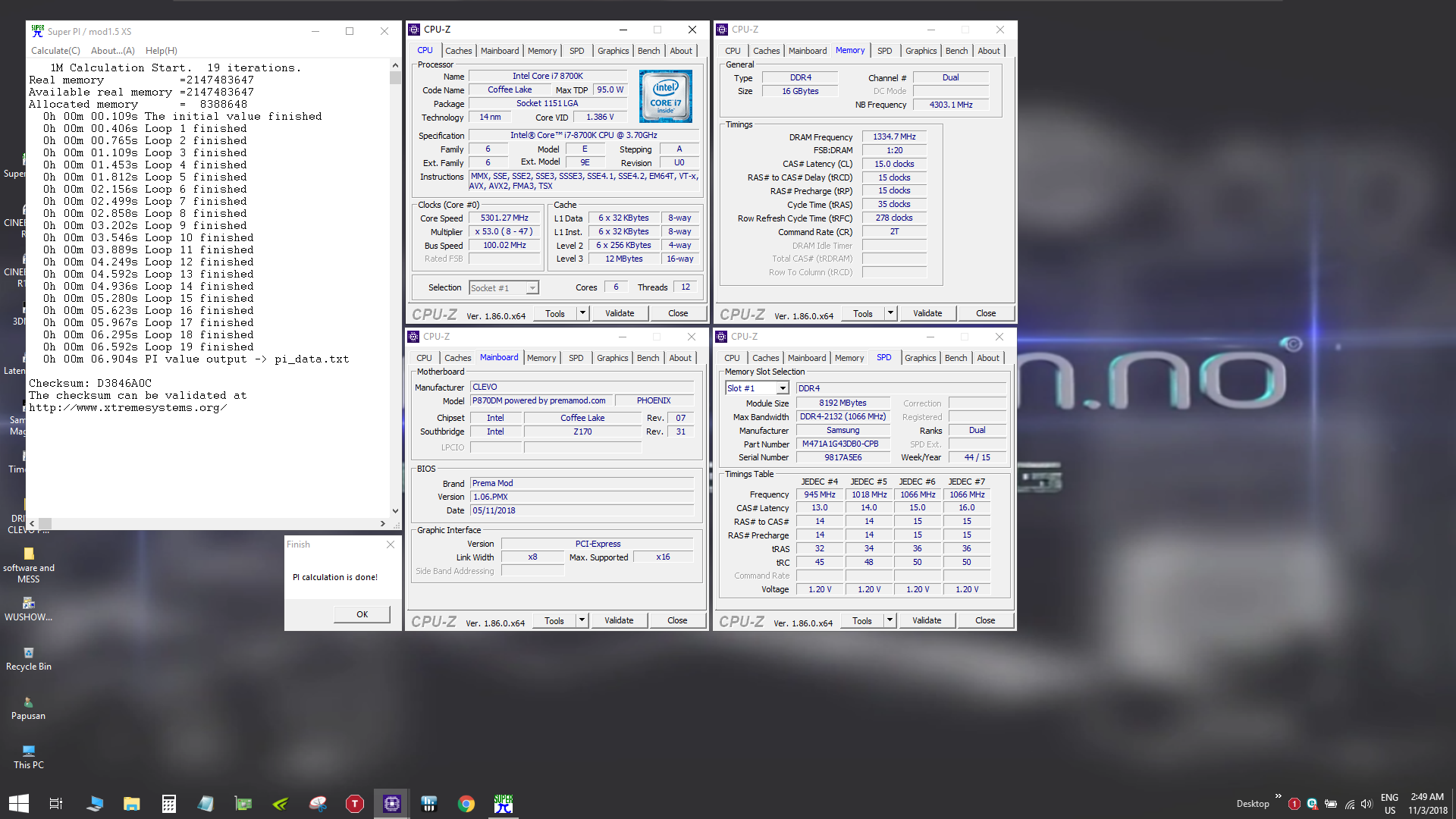This screenshot has width=1456, height=819.
Task: Expand Tools dropdown arrow in CPU tab window
Action: point(582,313)
